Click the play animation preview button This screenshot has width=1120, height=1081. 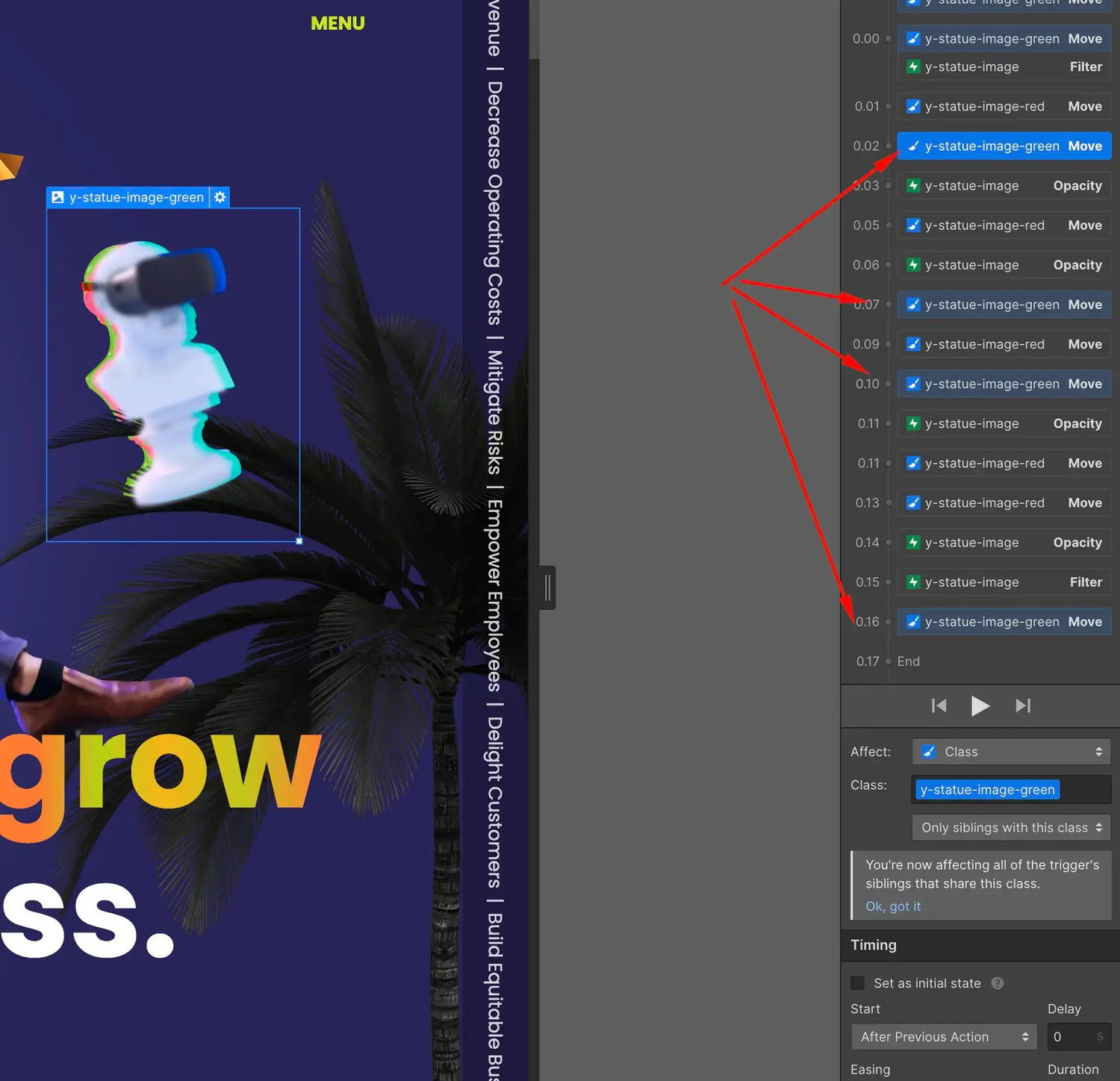(x=980, y=705)
